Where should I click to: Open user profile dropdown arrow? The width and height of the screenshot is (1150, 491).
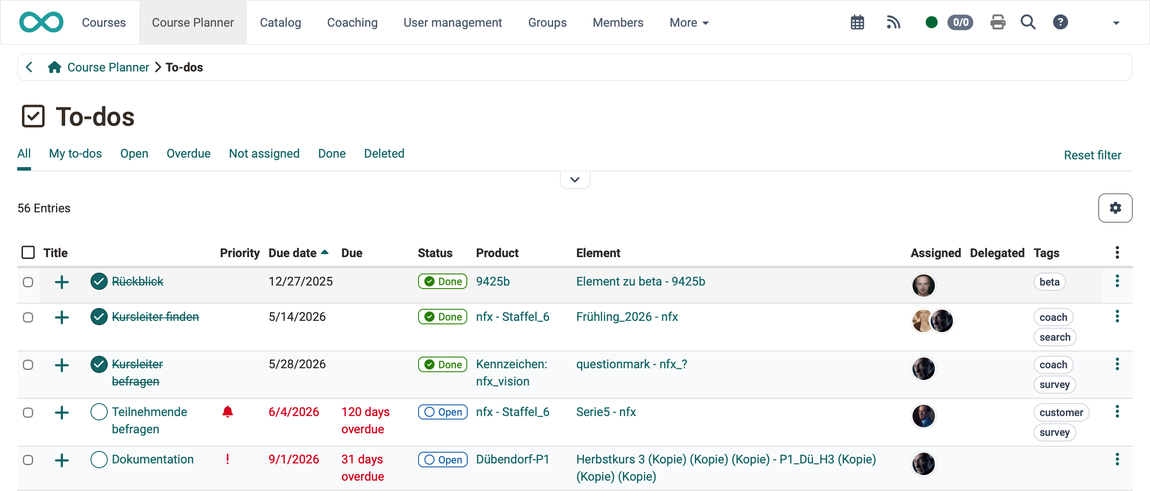click(1116, 23)
